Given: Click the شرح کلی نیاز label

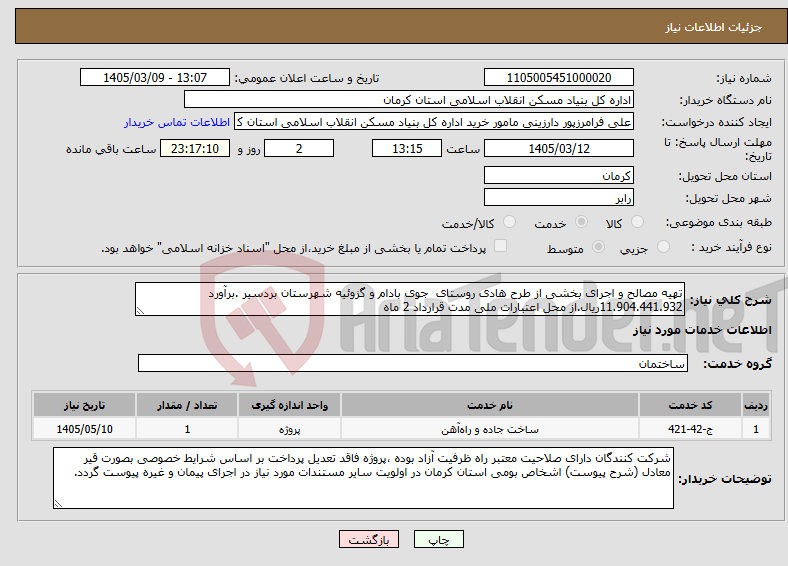Looking at the screenshot, I should click(730, 300).
